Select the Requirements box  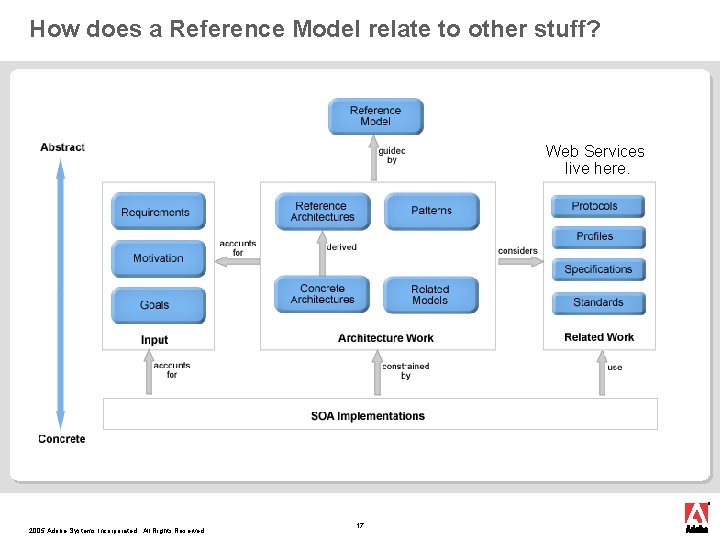158,211
